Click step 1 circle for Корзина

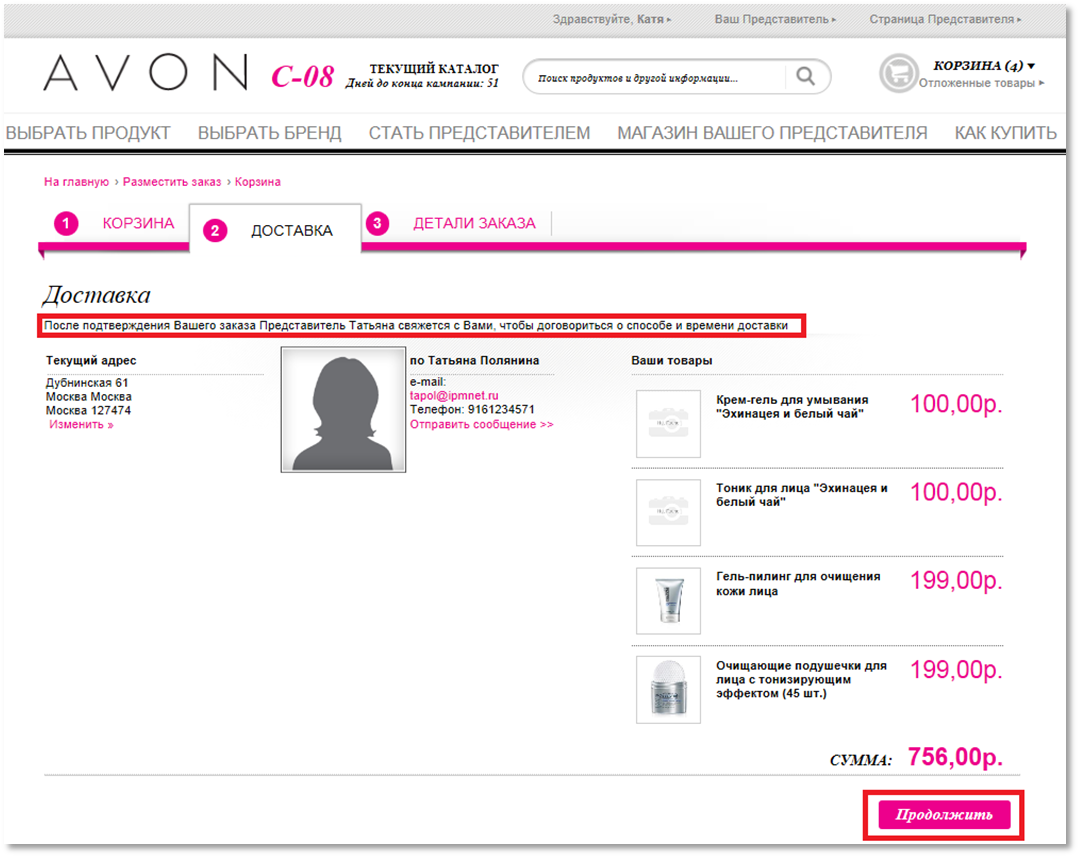click(66, 223)
